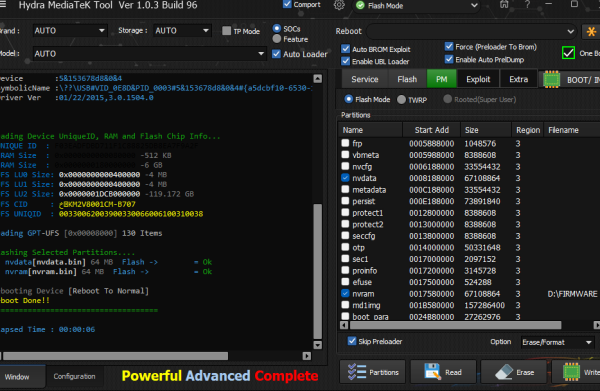Screen dimensions: 600x391
Task: Switch to the PM tab
Action: click(x=442, y=79)
